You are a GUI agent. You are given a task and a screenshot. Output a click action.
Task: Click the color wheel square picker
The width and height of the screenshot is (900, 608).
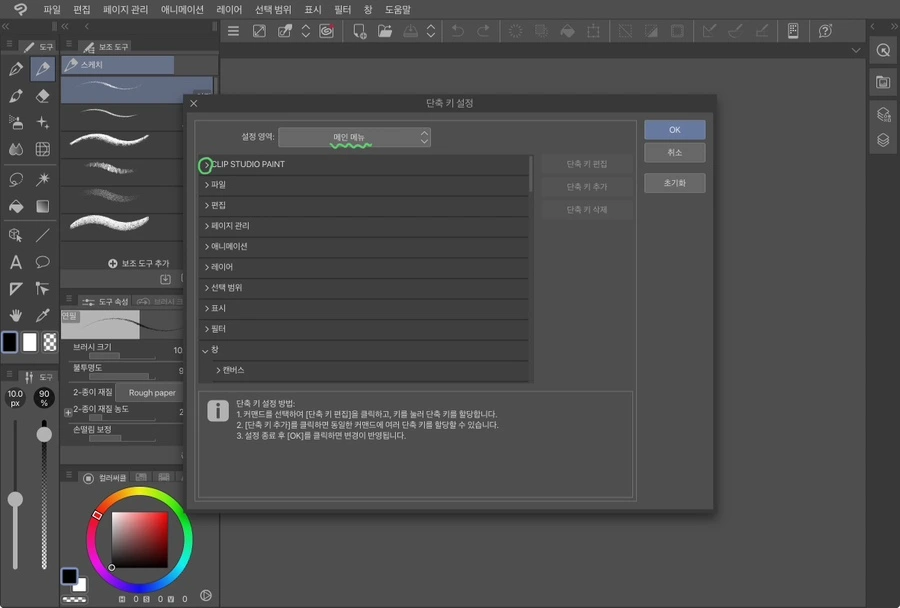click(x=139, y=540)
